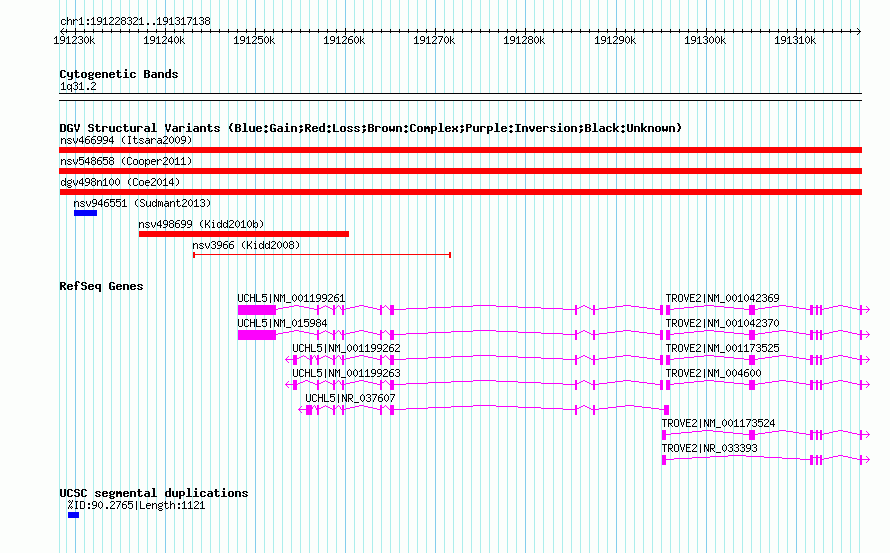Click the red dgv498n100 (Coe2014) loss bar
The width and height of the screenshot is (890, 553).
pos(460,192)
